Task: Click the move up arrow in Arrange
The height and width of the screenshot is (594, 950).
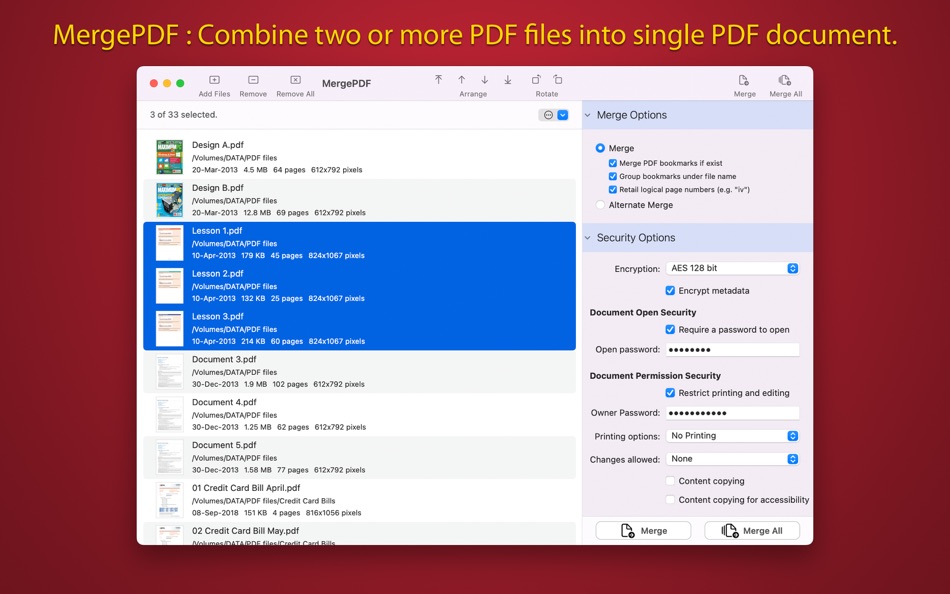Action: 462,79
